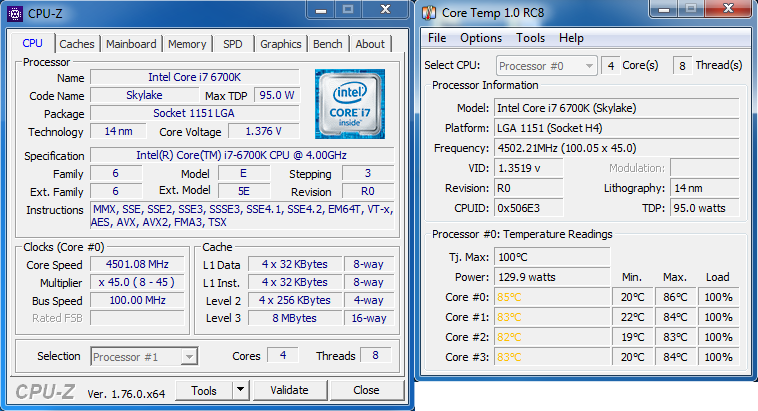The height and width of the screenshot is (411, 758).
Task: Click the Ext. Model value 5E
Action: 244,191
